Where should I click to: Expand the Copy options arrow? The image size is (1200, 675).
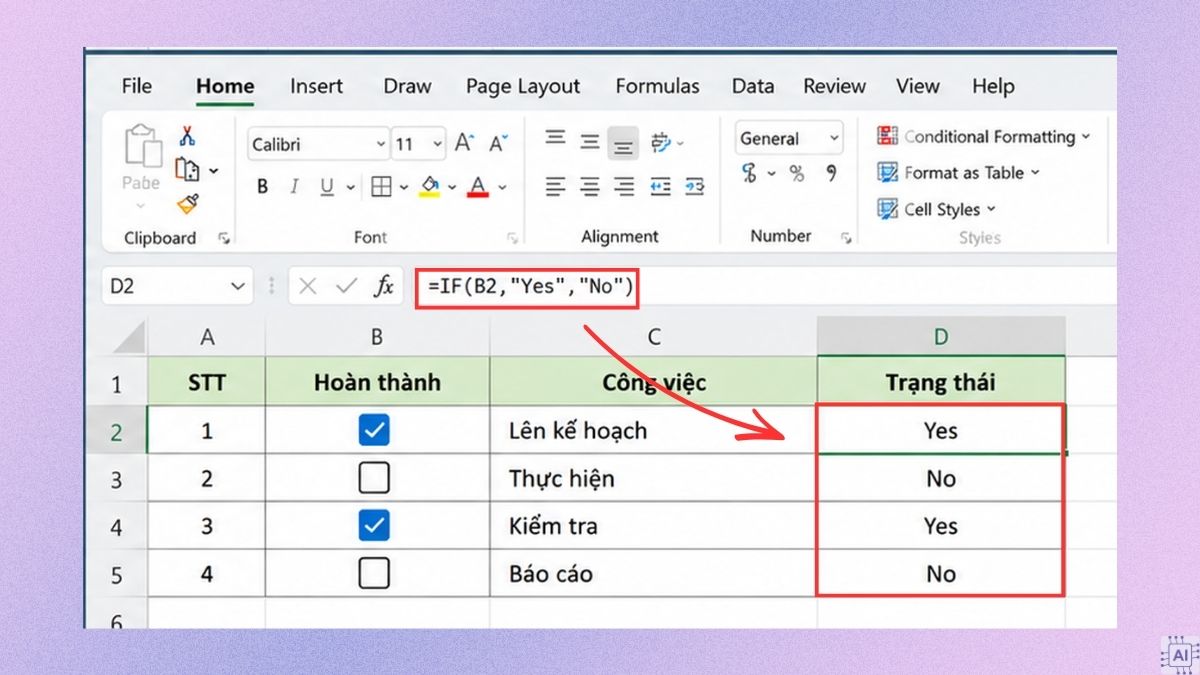click(x=213, y=171)
